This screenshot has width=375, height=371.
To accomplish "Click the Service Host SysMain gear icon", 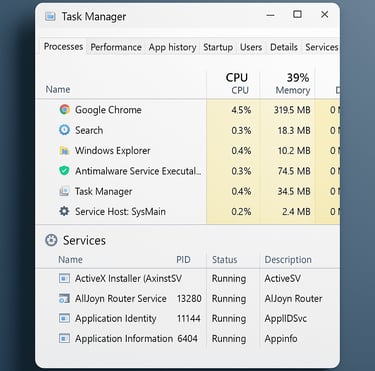I will coord(64,211).
